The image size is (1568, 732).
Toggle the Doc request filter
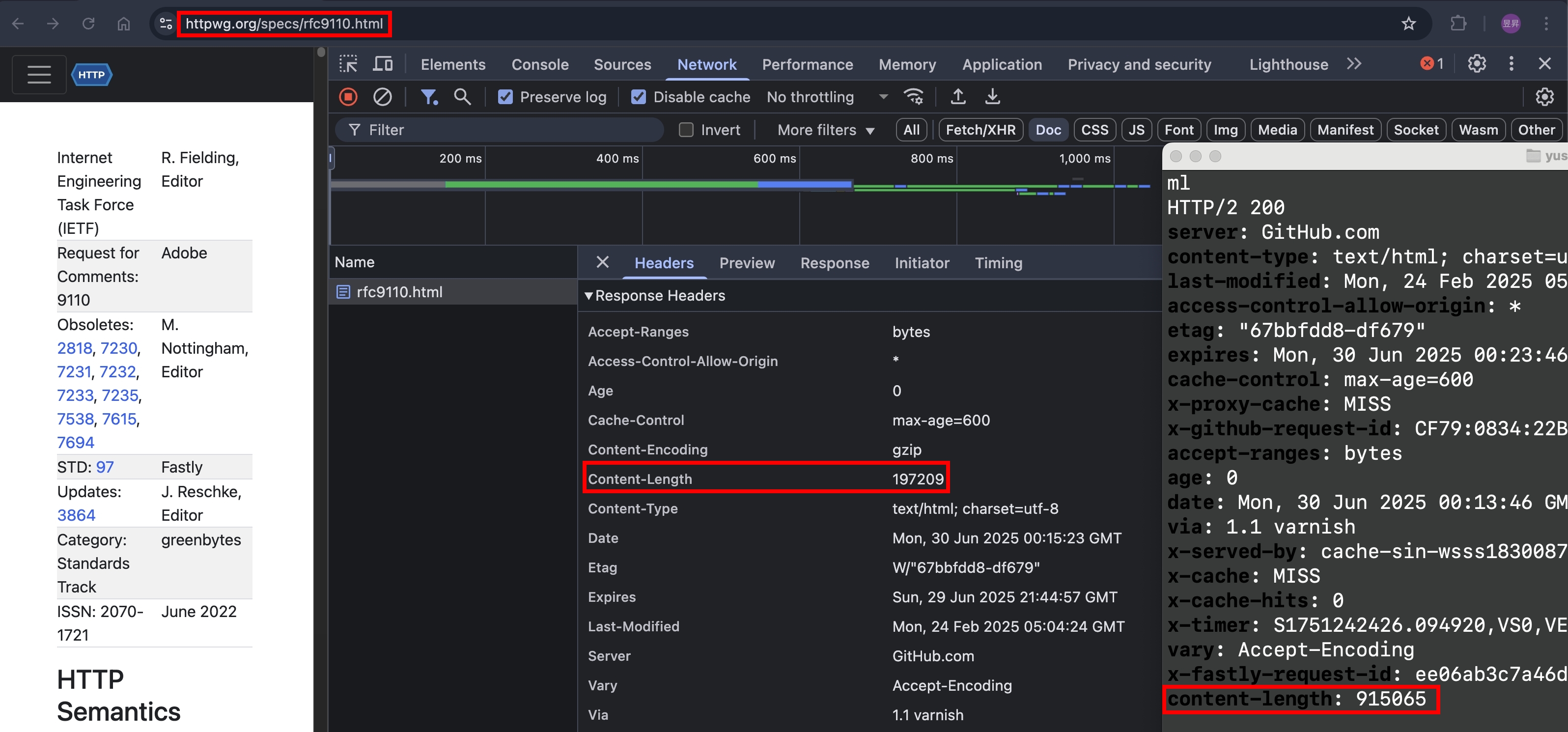tap(1048, 130)
